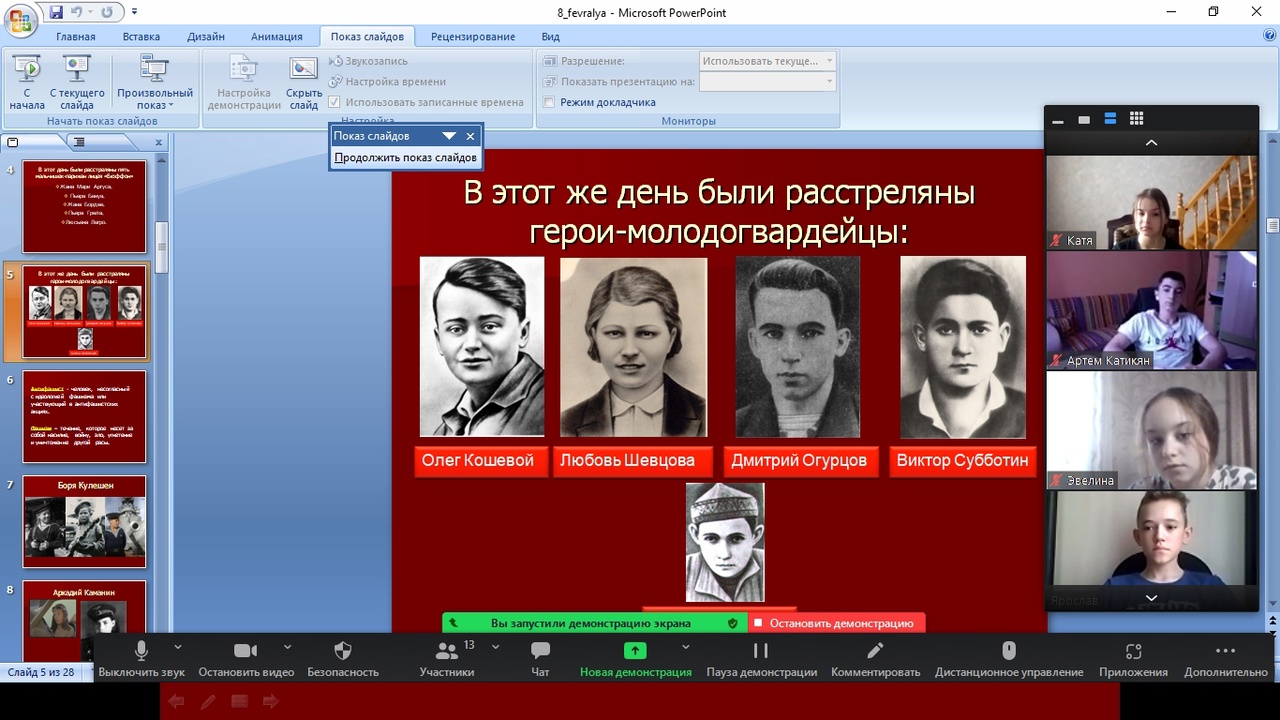1280x720 pixels.
Task: Expand Произвольный показ dropdown
Action: [154, 82]
